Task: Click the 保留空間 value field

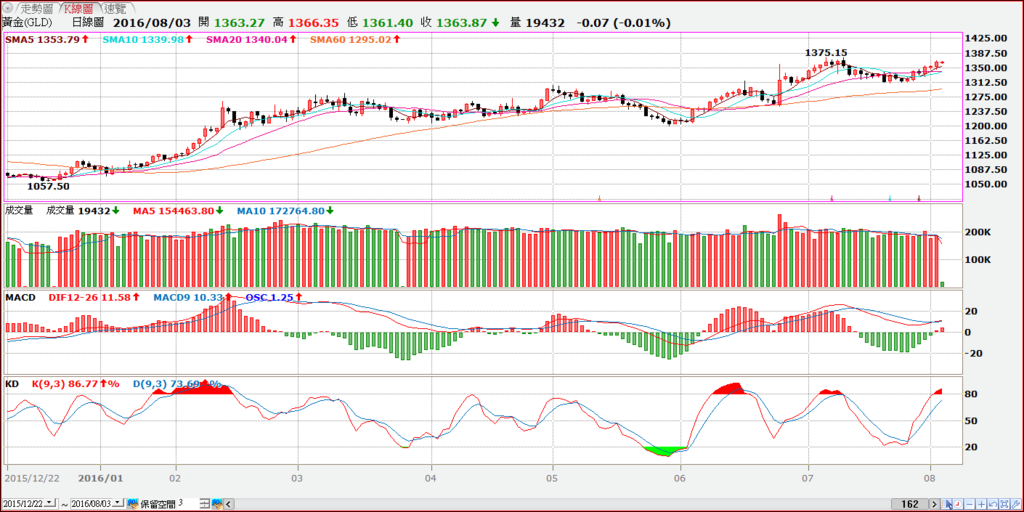Action: coord(188,504)
